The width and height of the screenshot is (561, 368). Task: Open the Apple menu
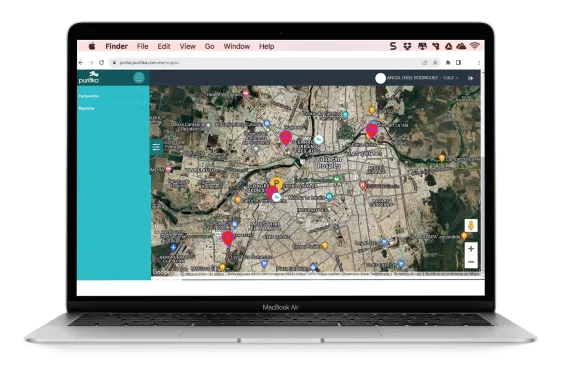(x=92, y=46)
